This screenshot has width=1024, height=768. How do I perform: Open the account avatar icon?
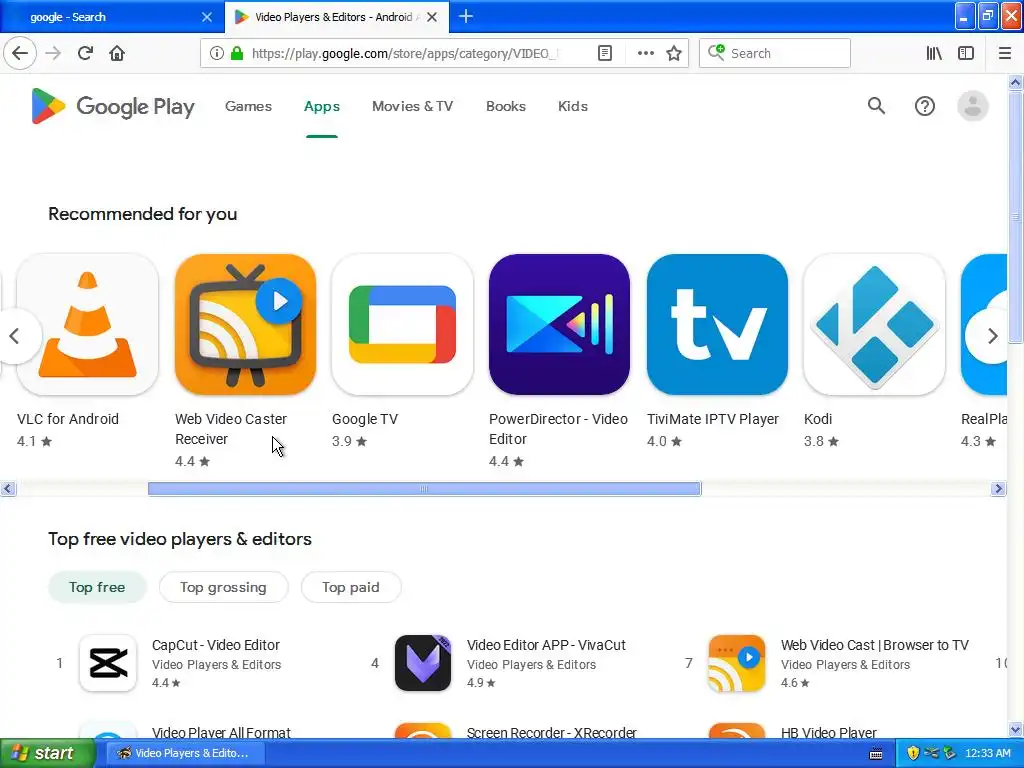point(972,106)
